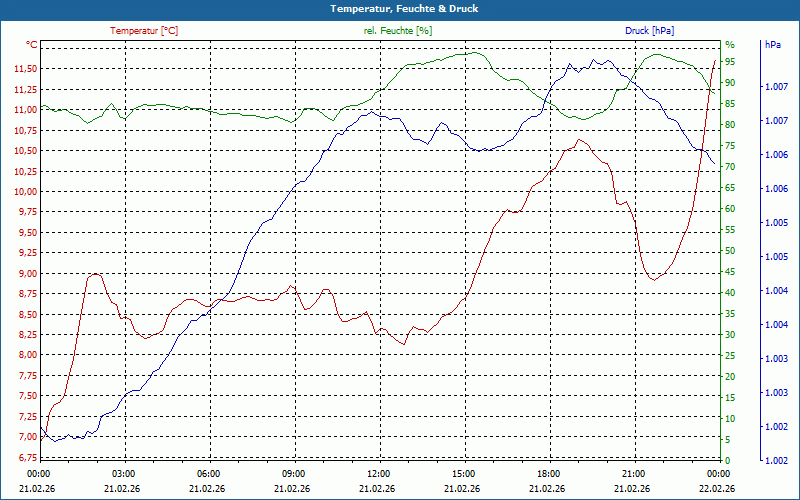800x500 pixels.
Task: Click the 50 humidity axis value
Action: [731, 251]
